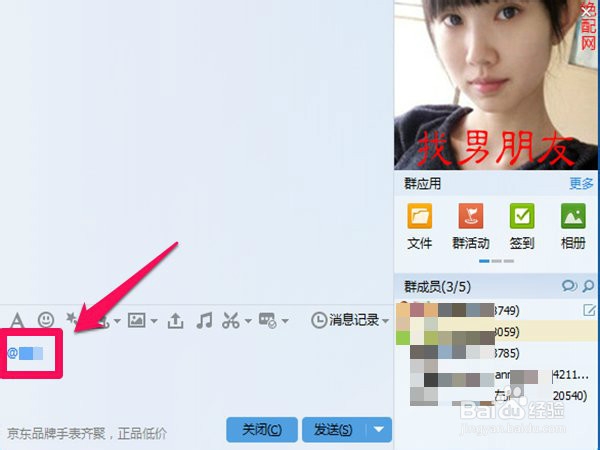Expand the 消息记录 dropdown arrow
The width and height of the screenshot is (600, 450).
385,321
